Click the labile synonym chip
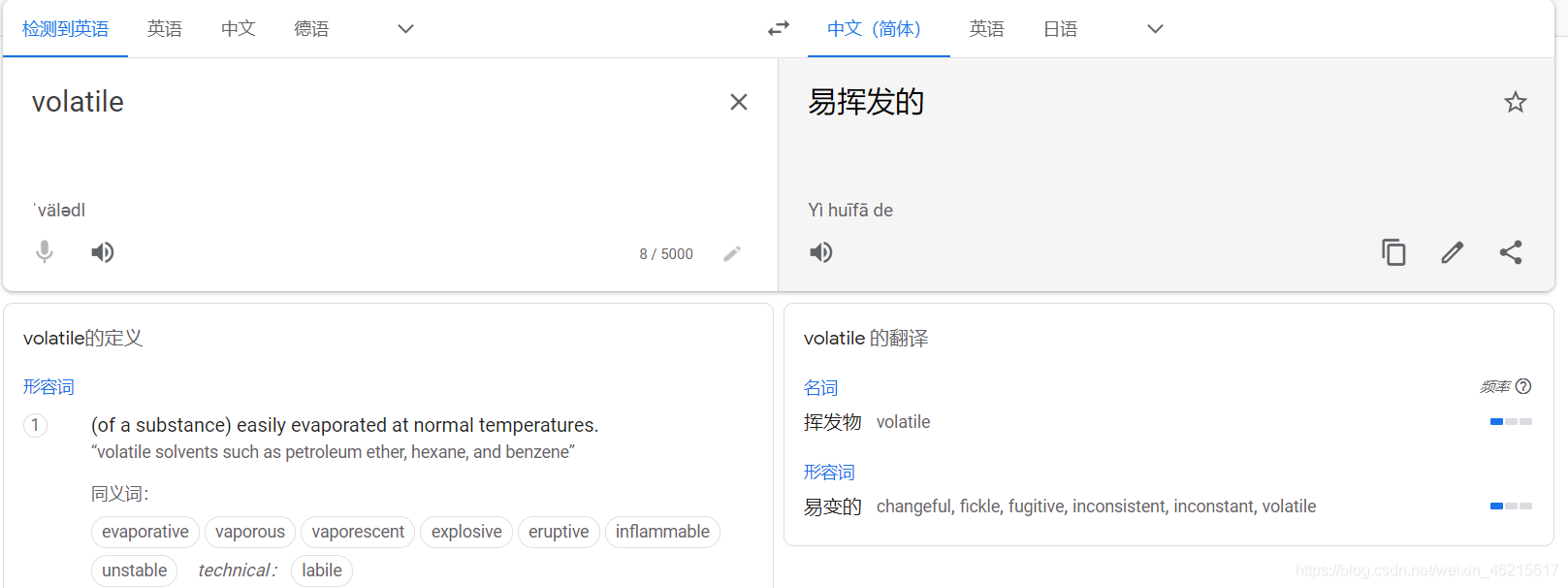Viewport: 1568px width, 588px height. point(322,571)
